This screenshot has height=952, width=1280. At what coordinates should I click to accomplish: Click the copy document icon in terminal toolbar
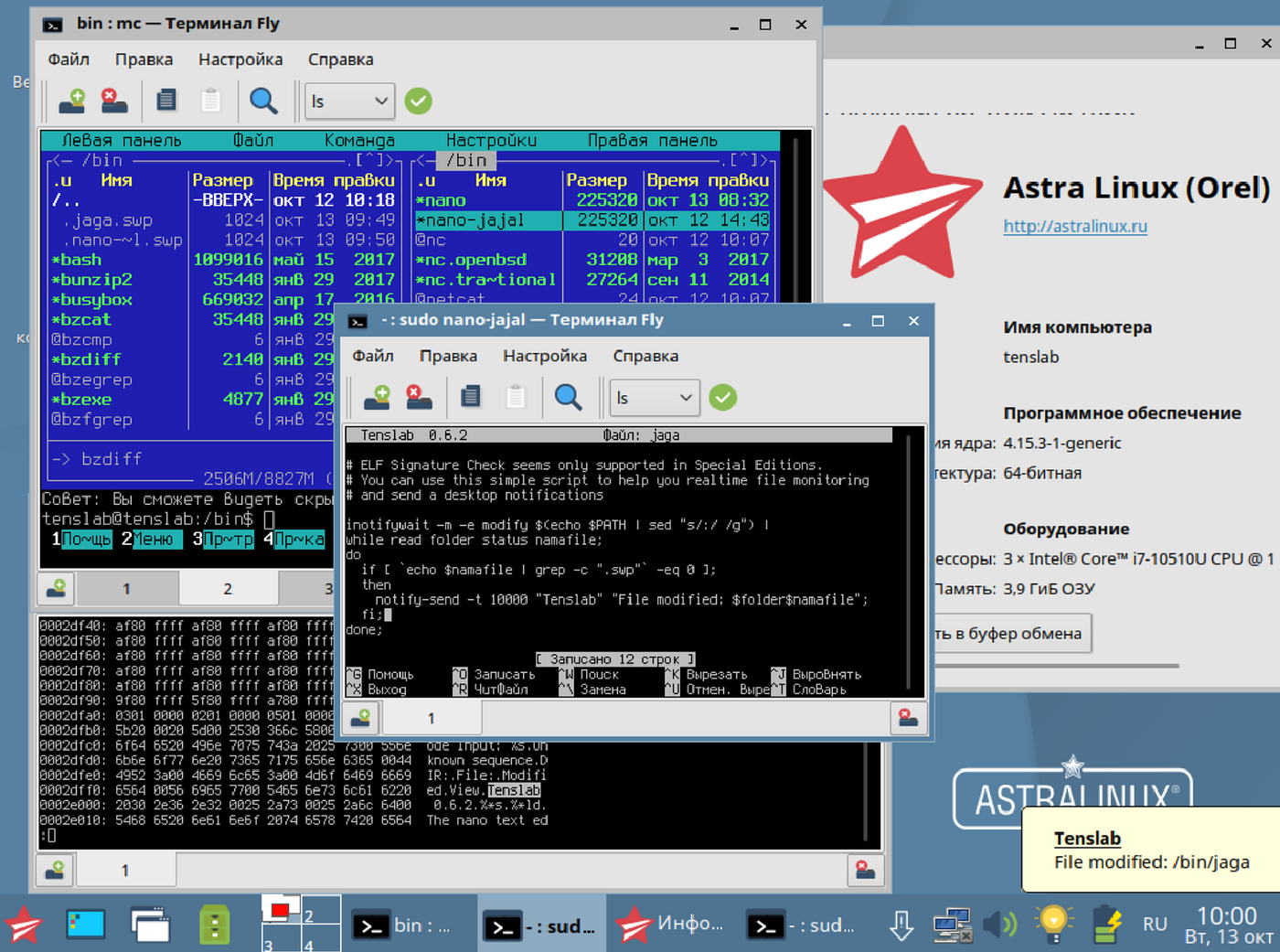470,396
